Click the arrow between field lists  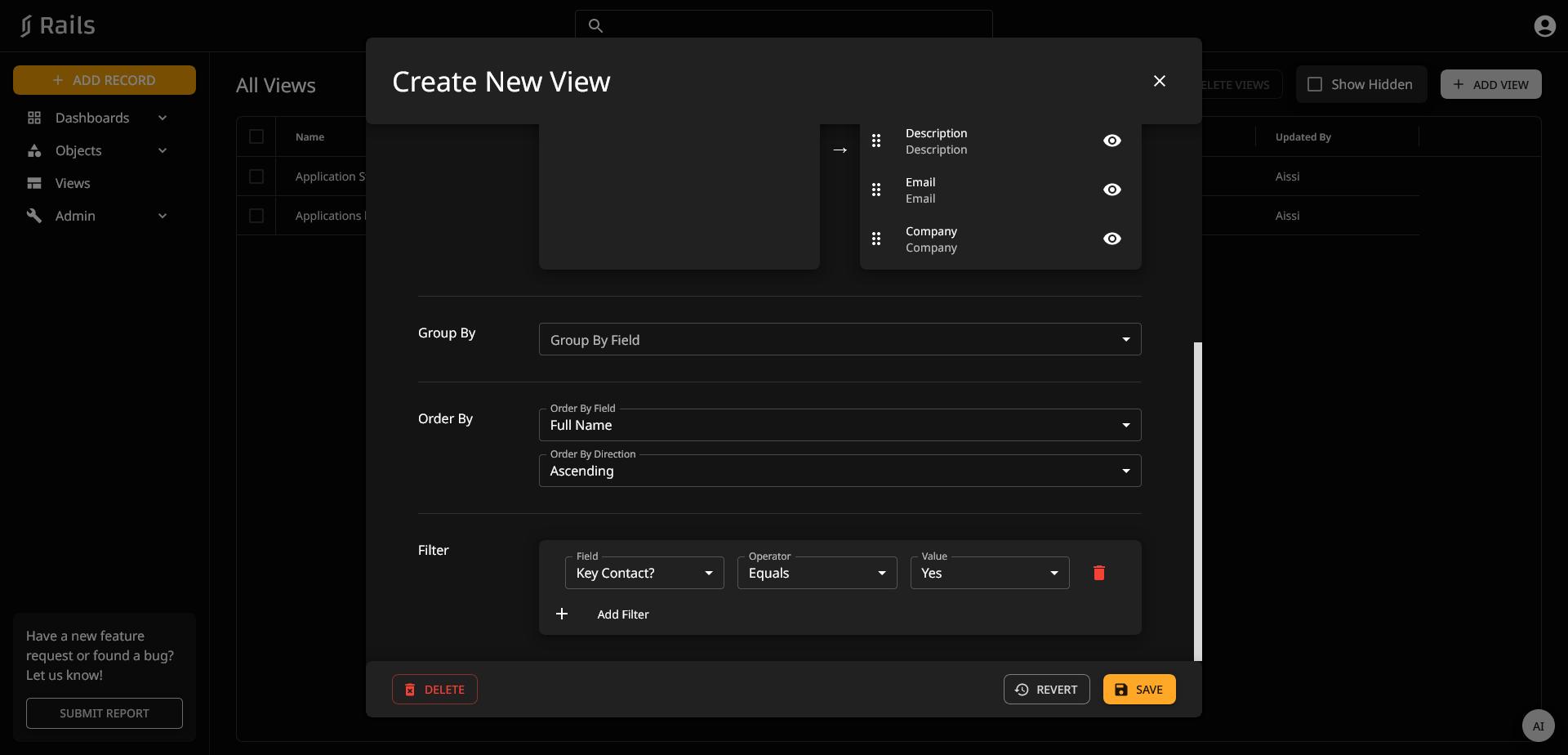[x=840, y=150]
